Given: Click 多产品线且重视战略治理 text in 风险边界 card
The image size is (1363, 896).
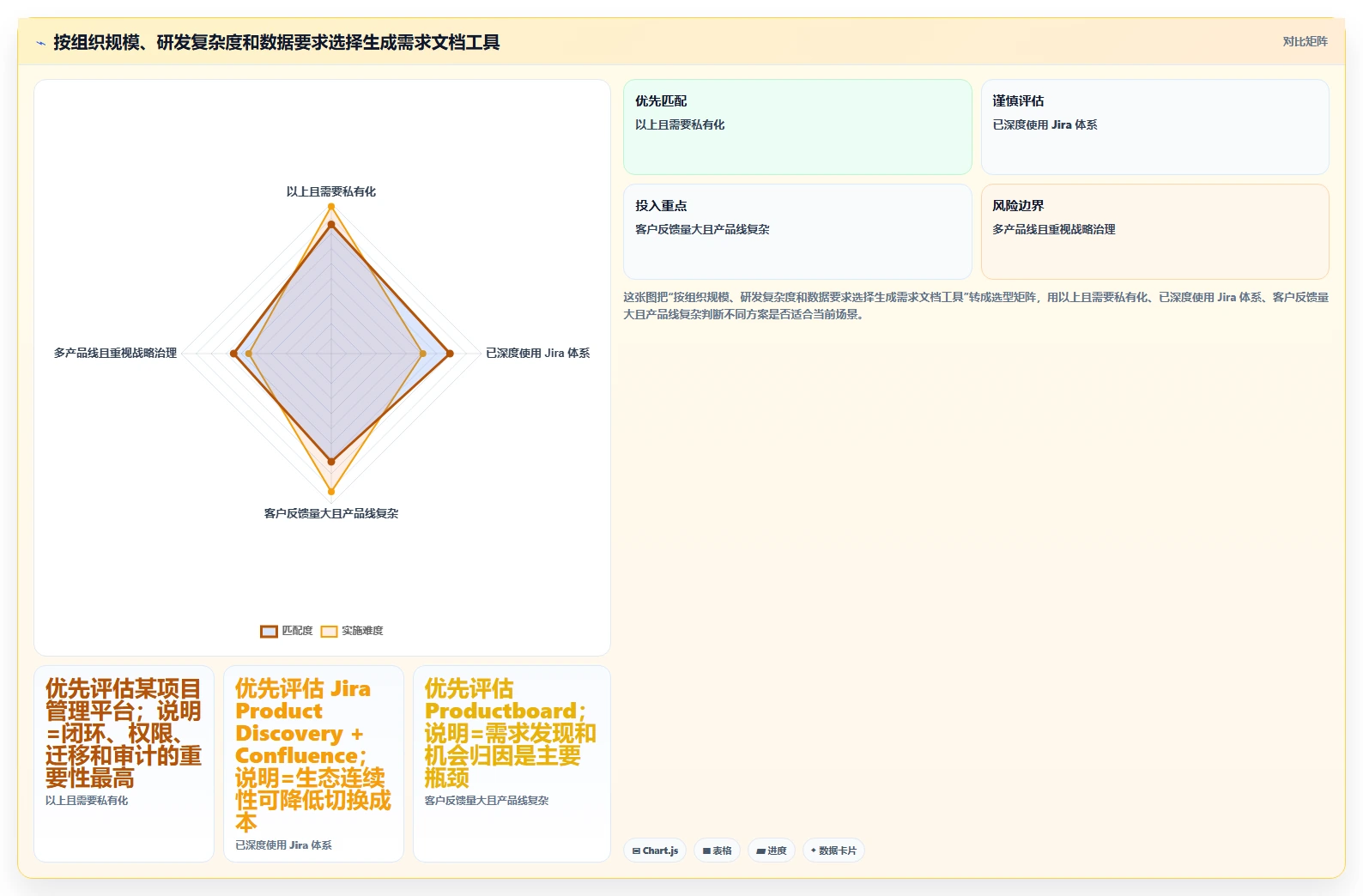Looking at the screenshot, I should [x=1054, y=229].
